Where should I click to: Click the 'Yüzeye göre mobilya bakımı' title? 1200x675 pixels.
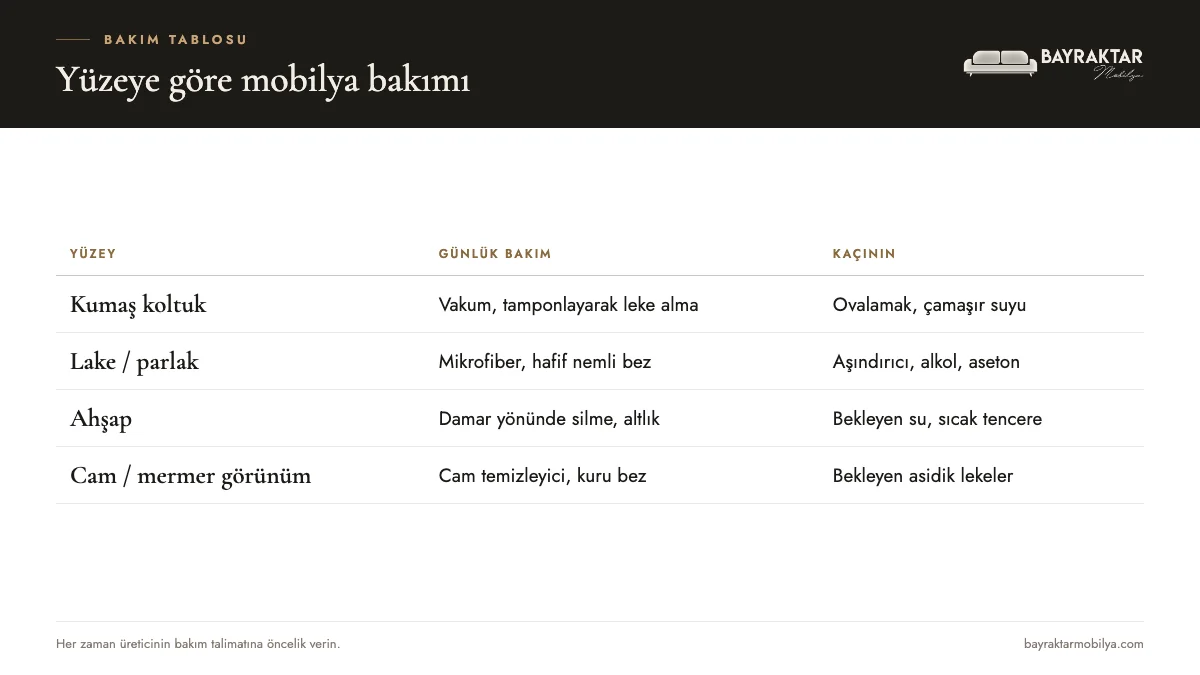click(x=263, y=80)
